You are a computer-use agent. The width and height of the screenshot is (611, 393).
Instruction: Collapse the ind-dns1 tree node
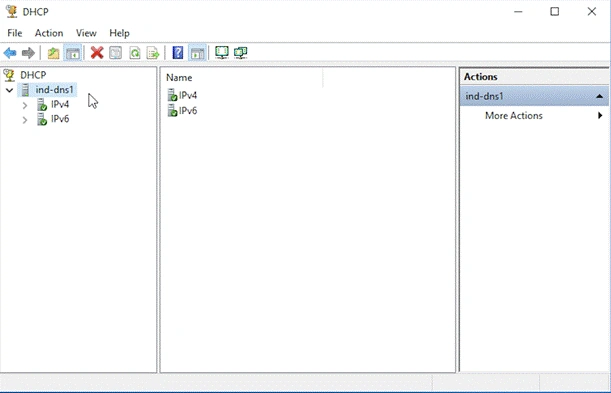tap(9, 90)
